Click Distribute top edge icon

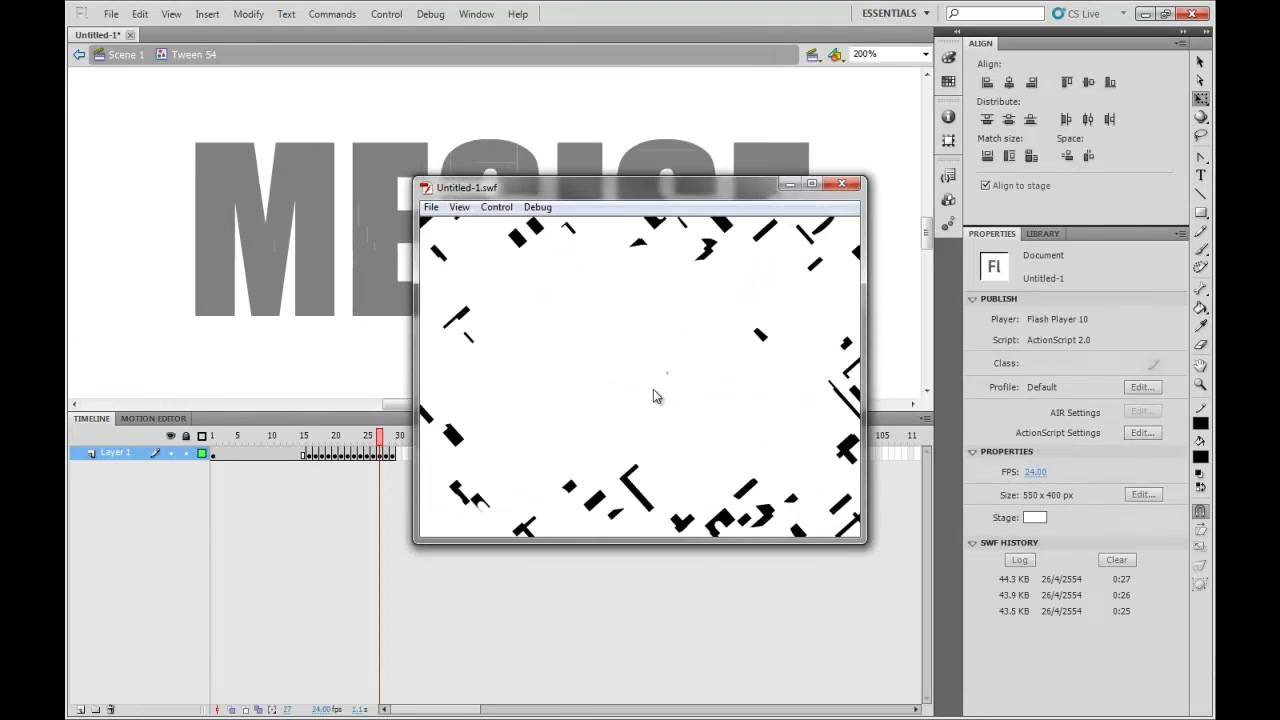pyautogui.click(x=987, y=119)
